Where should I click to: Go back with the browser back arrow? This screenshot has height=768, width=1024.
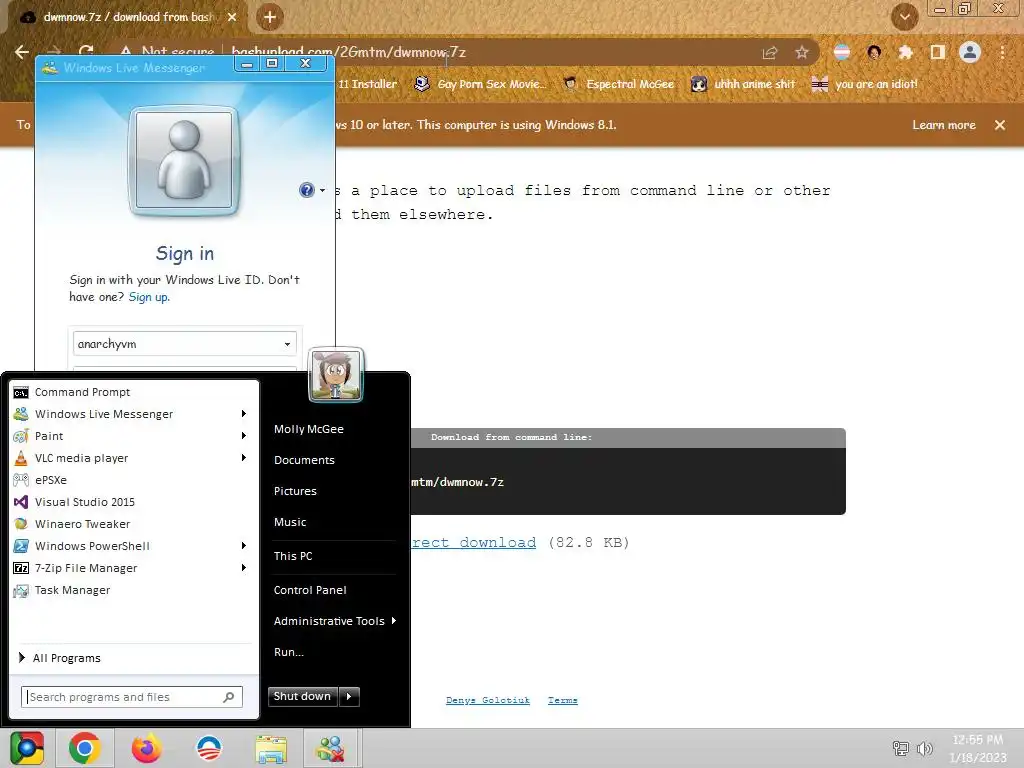coord(22,52)
